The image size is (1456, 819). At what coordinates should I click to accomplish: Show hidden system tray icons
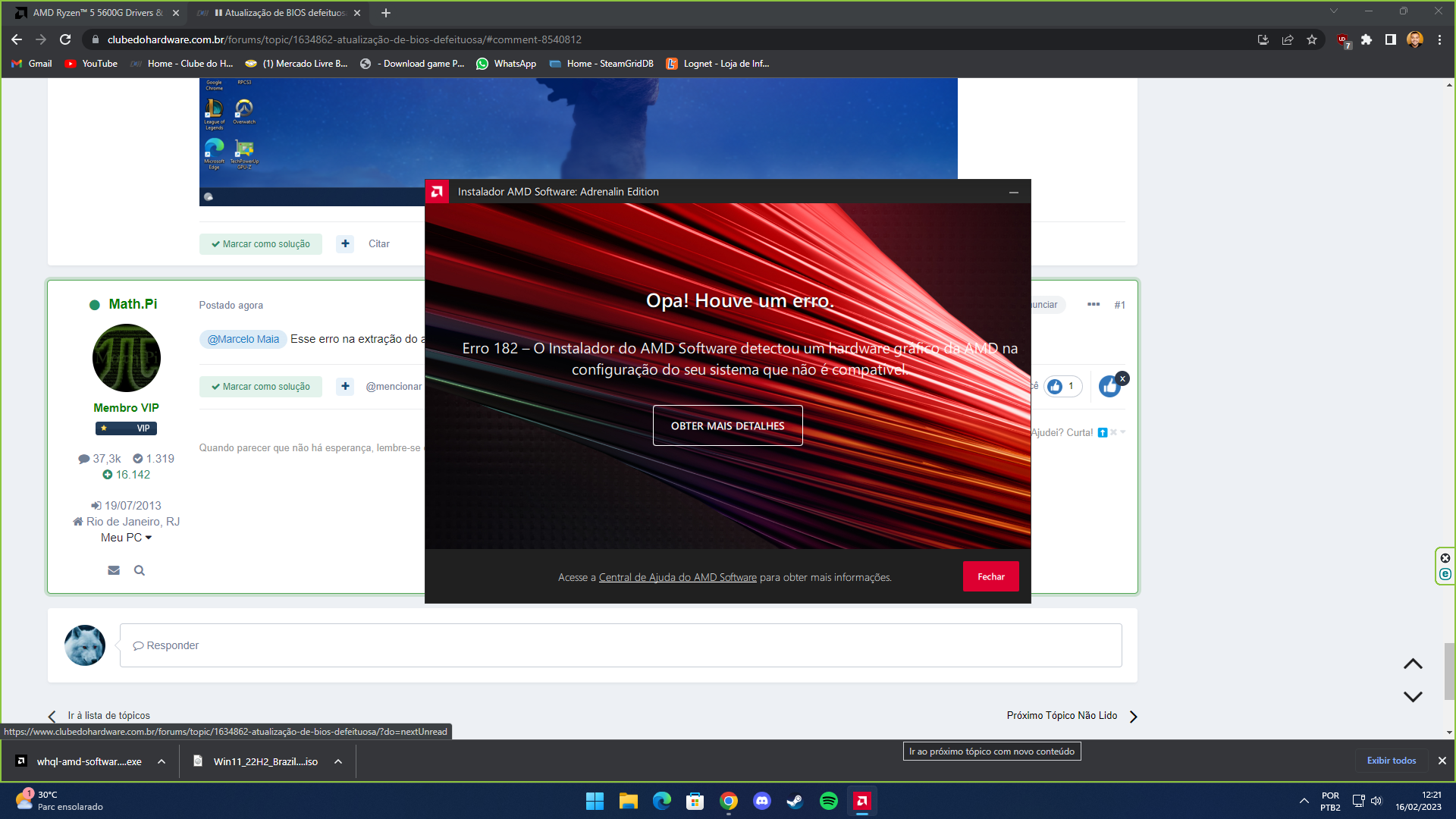pos(1304,801)
